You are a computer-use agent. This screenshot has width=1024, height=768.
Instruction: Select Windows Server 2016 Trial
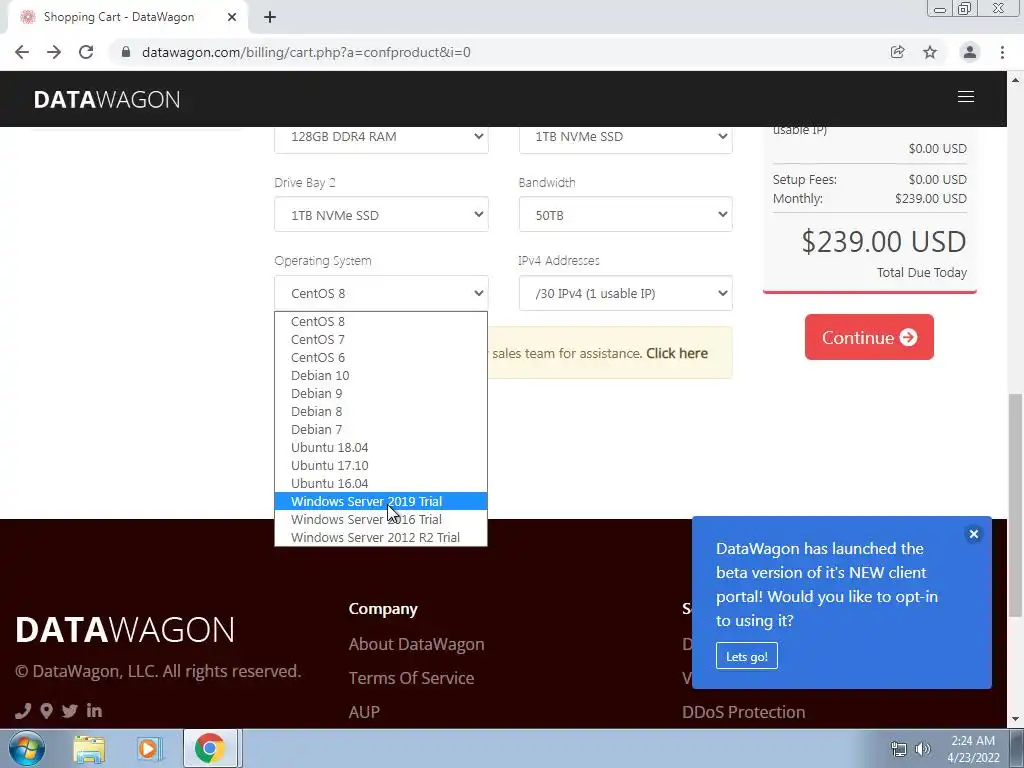click(x=381, y=519)
